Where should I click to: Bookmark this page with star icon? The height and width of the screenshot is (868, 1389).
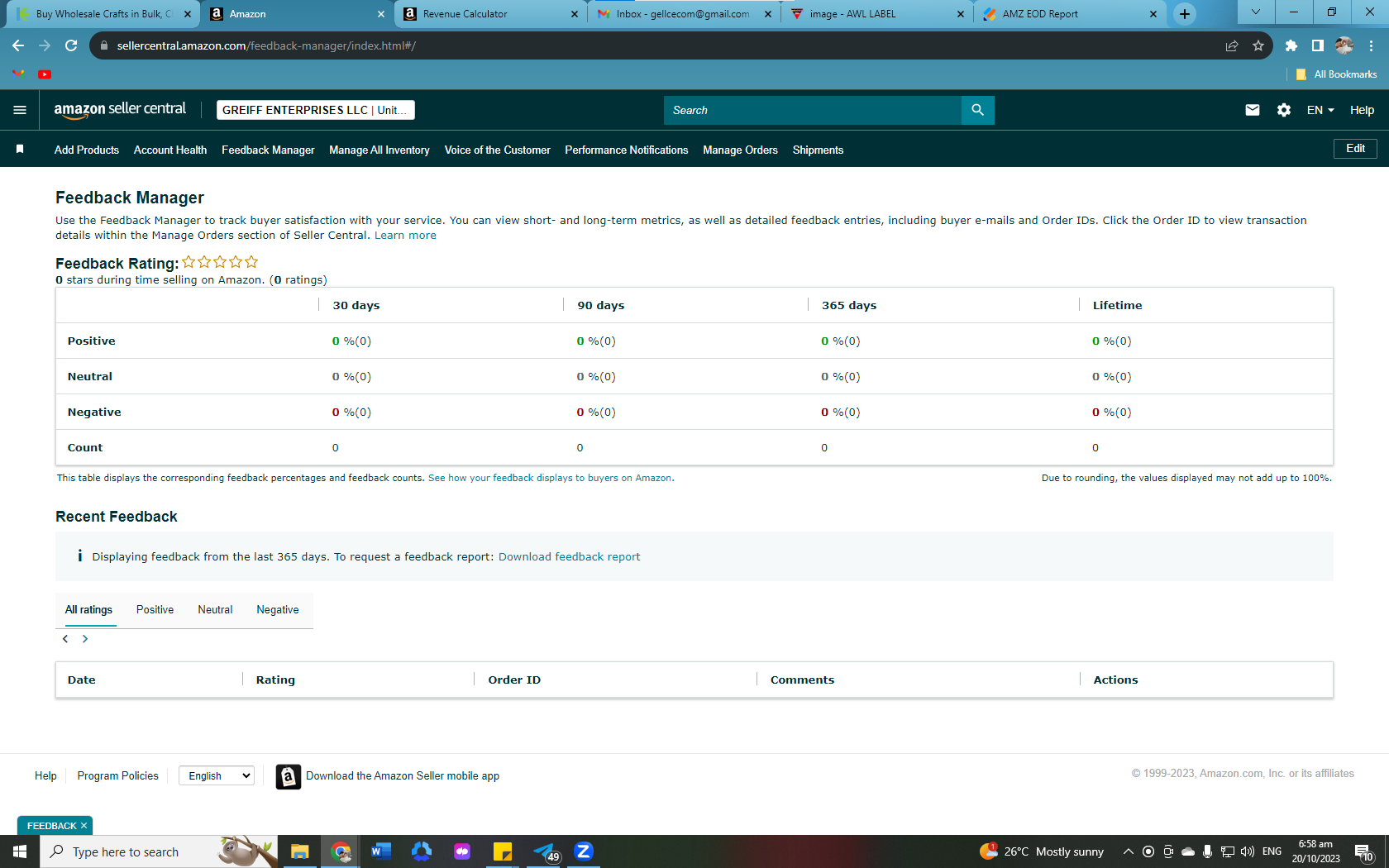(1258, 45)
